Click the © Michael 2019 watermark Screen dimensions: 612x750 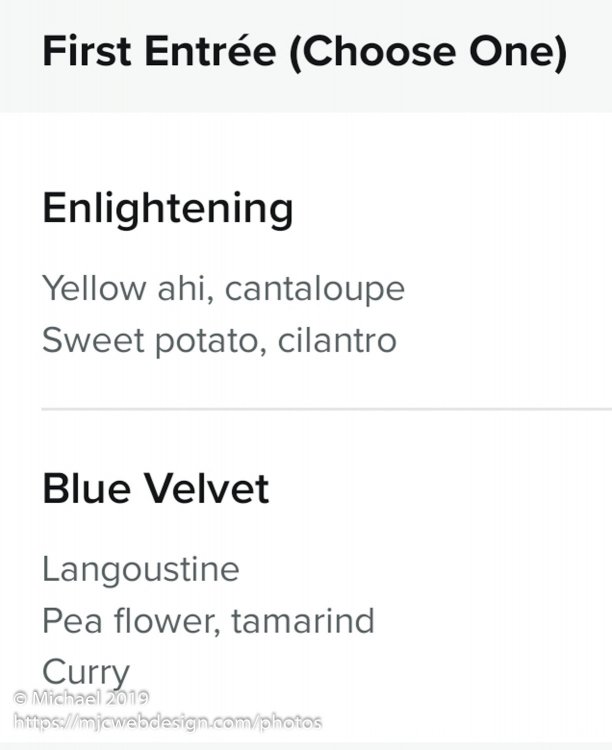pyautogui.click(x=81, y=698)
